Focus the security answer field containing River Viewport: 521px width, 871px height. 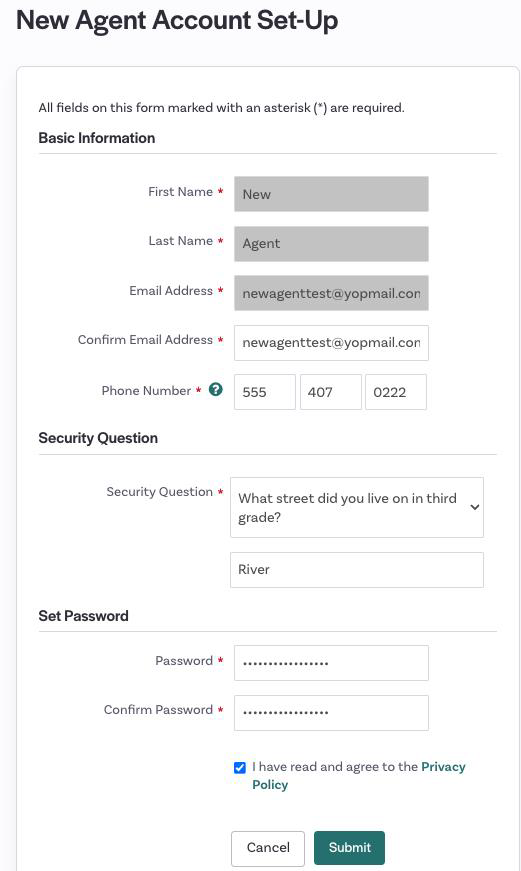pyautogui.click(x=357, y=570)
